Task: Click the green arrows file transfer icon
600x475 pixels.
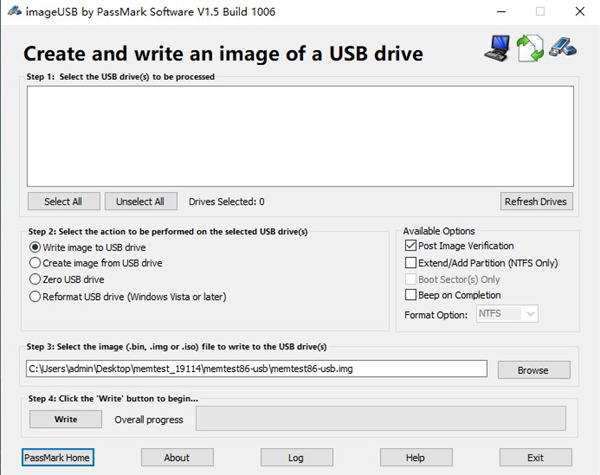Action: (x=529, y=48)
